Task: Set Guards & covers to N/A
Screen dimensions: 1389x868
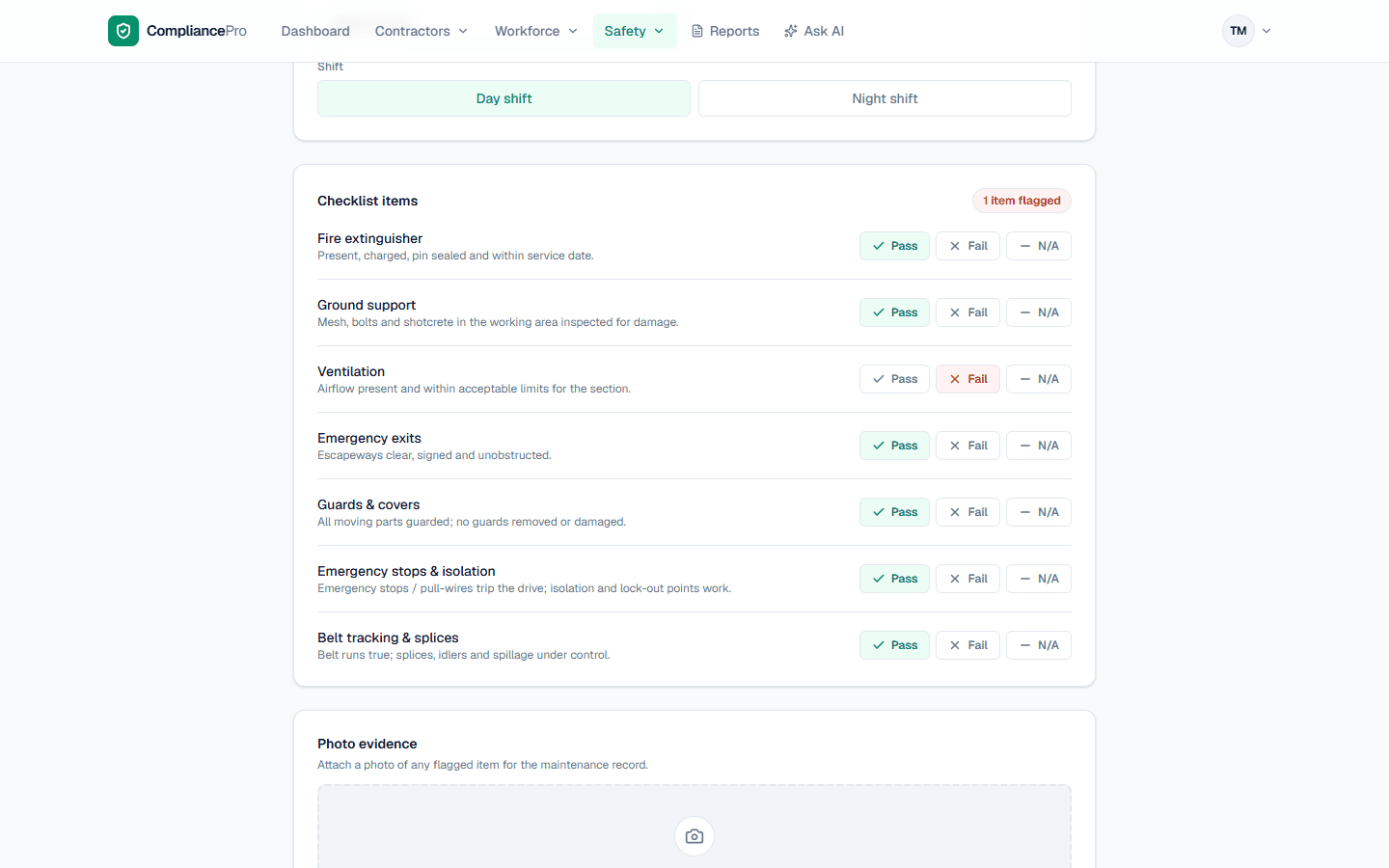Action: (x=1039, y=512)
